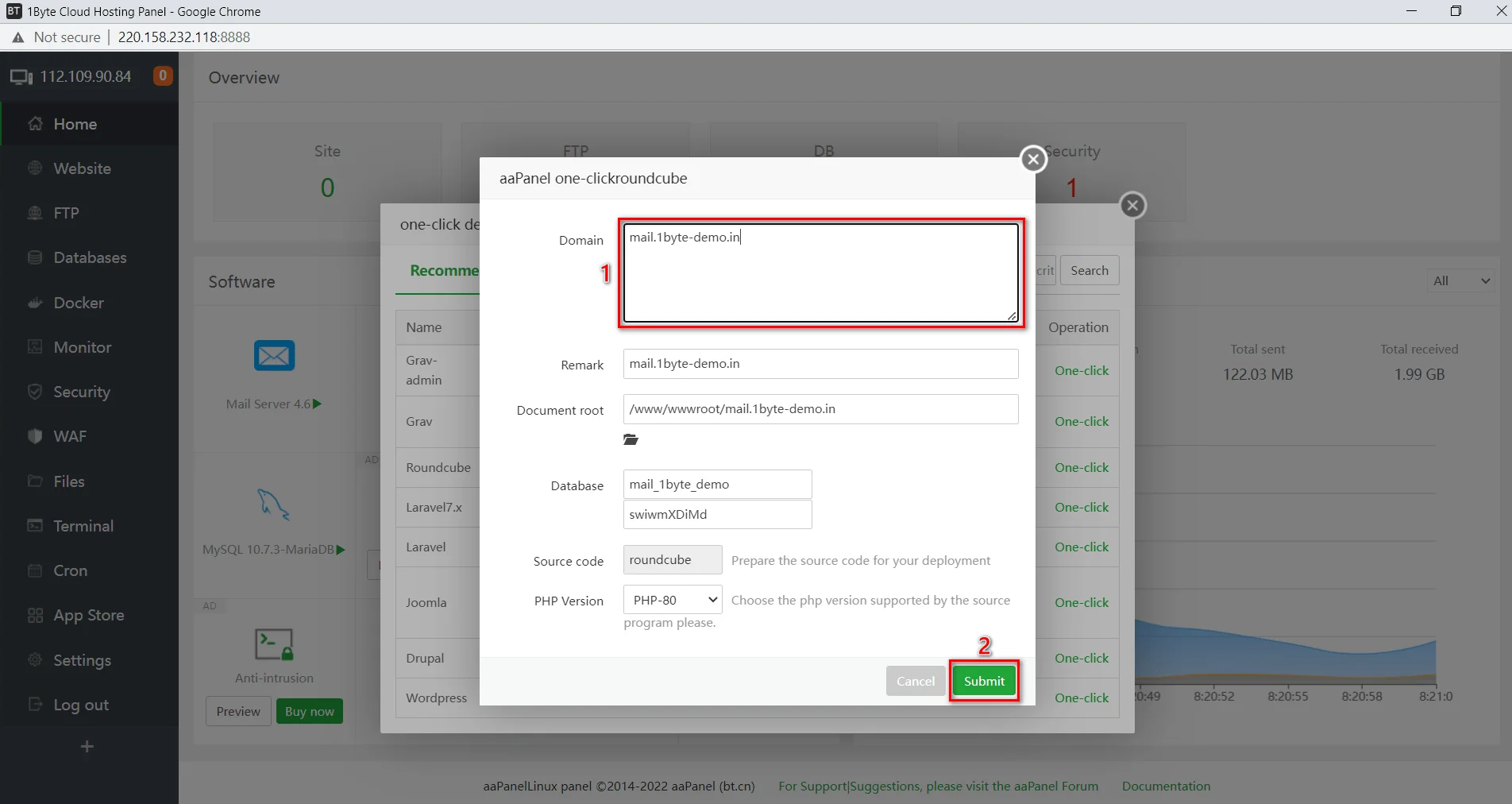Screen dimensions: 1512x804
Task: Click the Cancel button in the dialog
Action: [916, 681]
